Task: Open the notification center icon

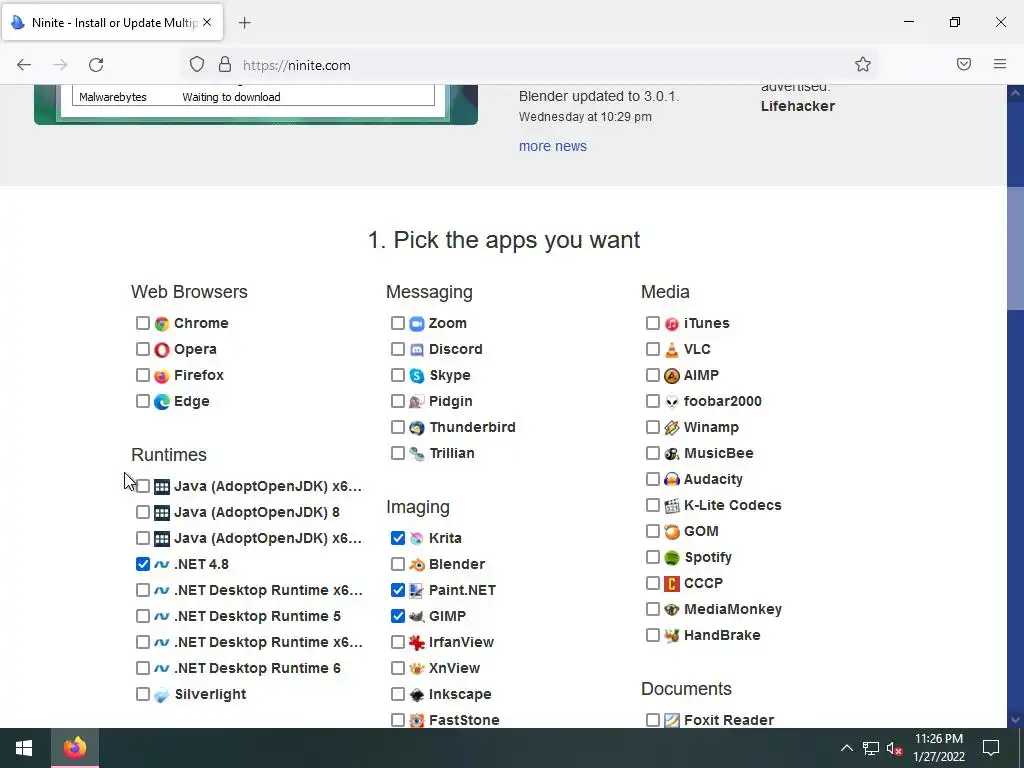Action: 991,748
